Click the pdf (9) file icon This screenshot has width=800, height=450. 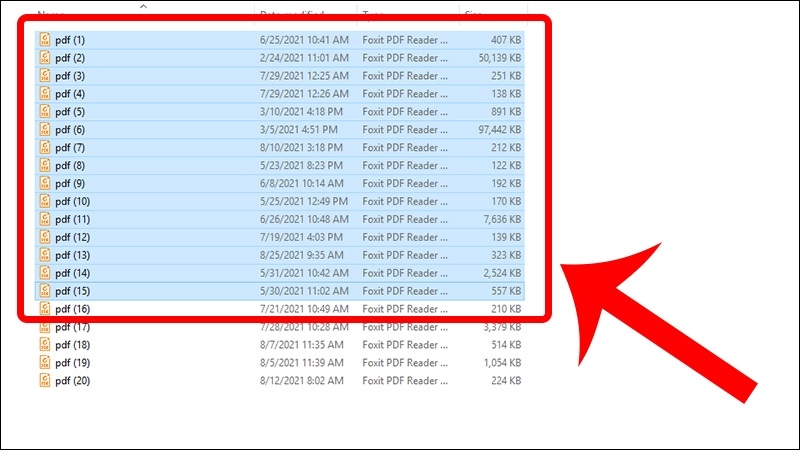(x=45, y=183)
